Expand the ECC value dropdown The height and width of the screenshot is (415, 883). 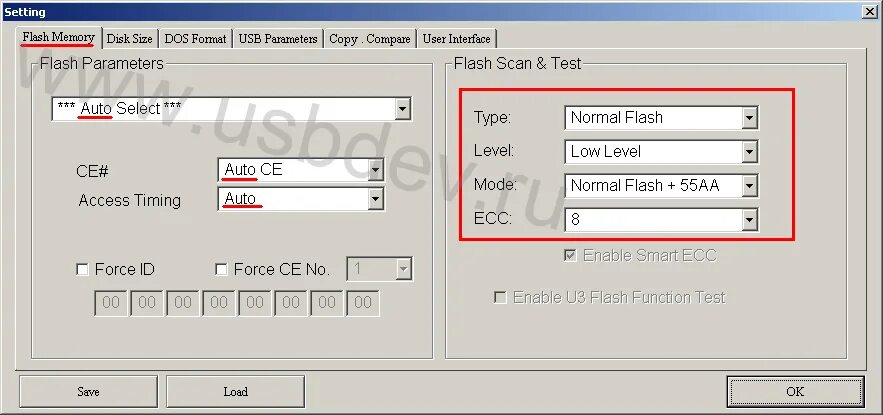point(661,220)
